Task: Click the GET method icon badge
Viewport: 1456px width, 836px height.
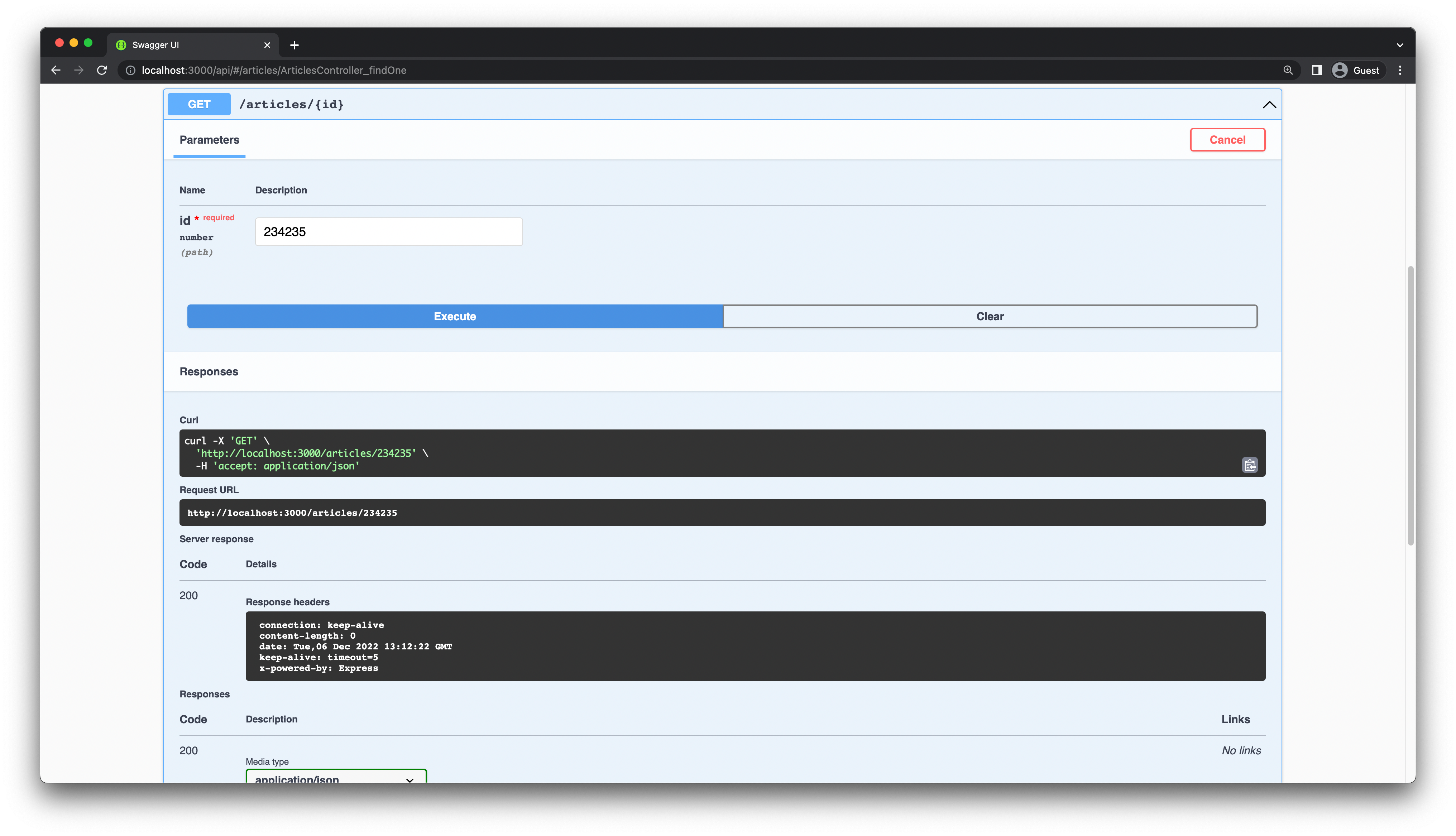Action: pyautogui.click(x=199, y=104)
